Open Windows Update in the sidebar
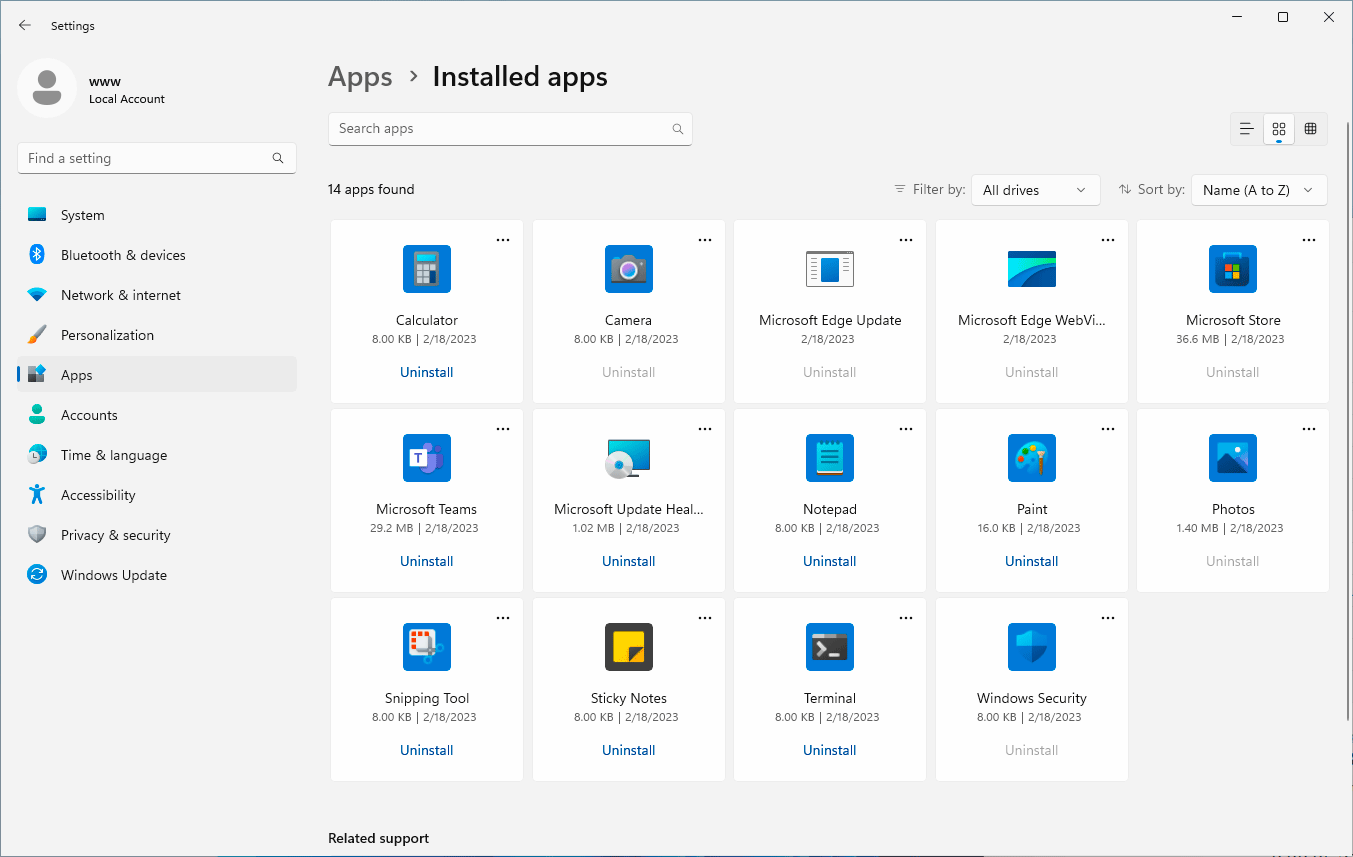Screen dimensions: 1353x857 point(114,575)
